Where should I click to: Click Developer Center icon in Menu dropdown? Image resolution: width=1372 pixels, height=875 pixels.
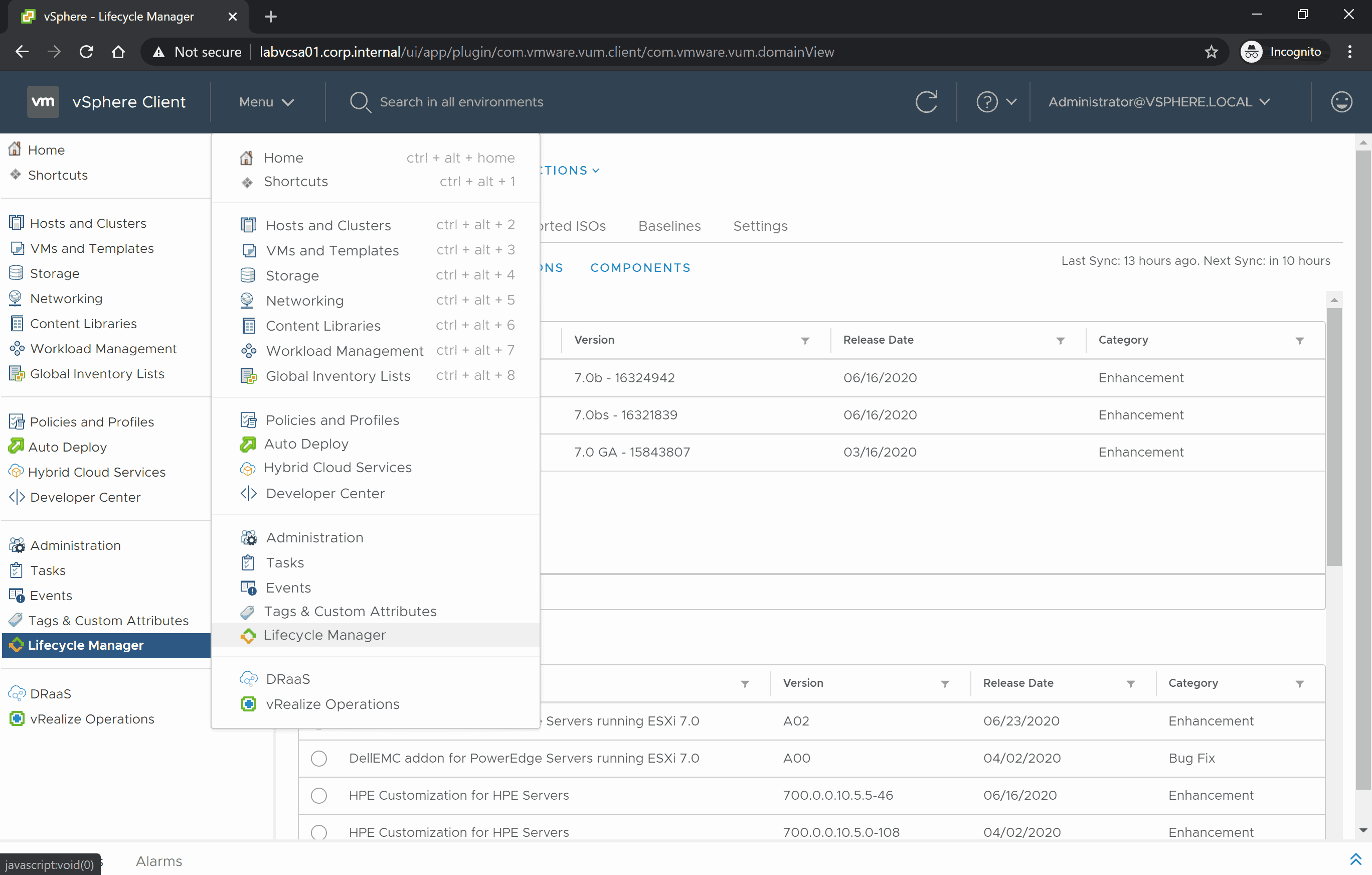pos(248,493)
